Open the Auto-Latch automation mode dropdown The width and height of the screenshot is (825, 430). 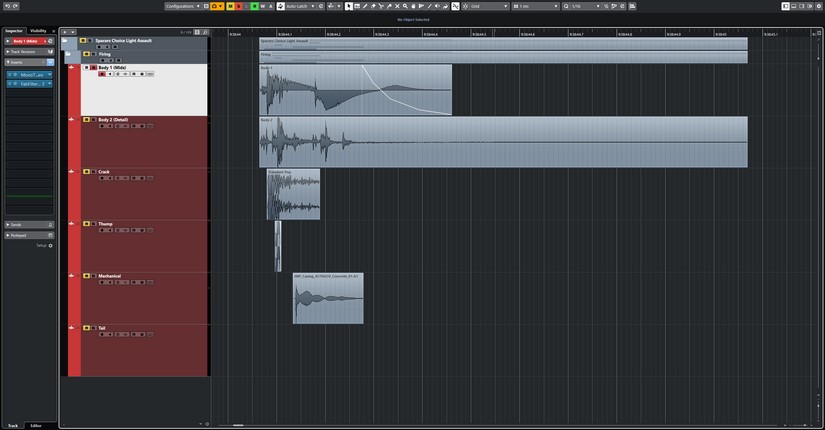pos(299,6)
